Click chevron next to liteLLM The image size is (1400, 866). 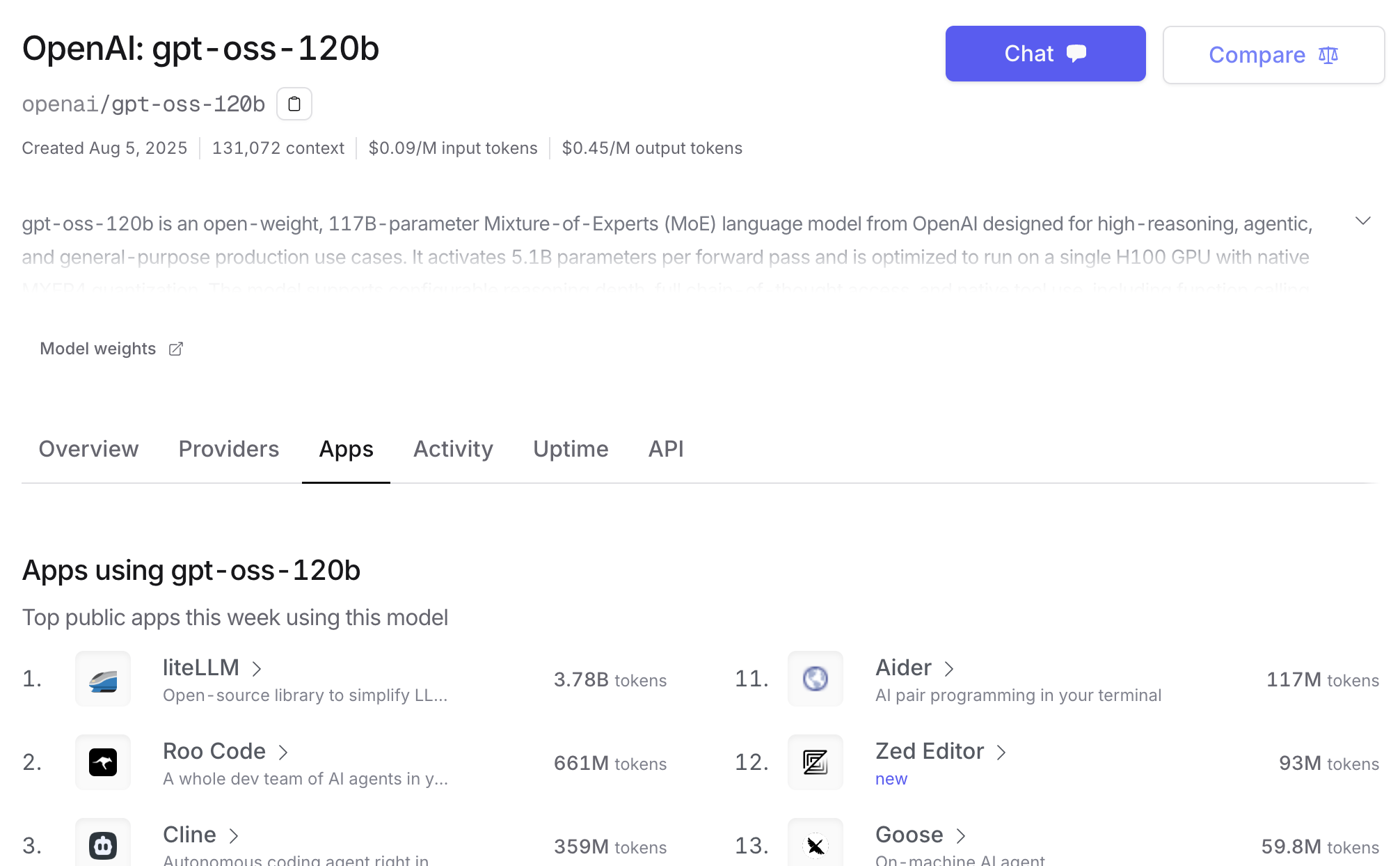(257, 669)
